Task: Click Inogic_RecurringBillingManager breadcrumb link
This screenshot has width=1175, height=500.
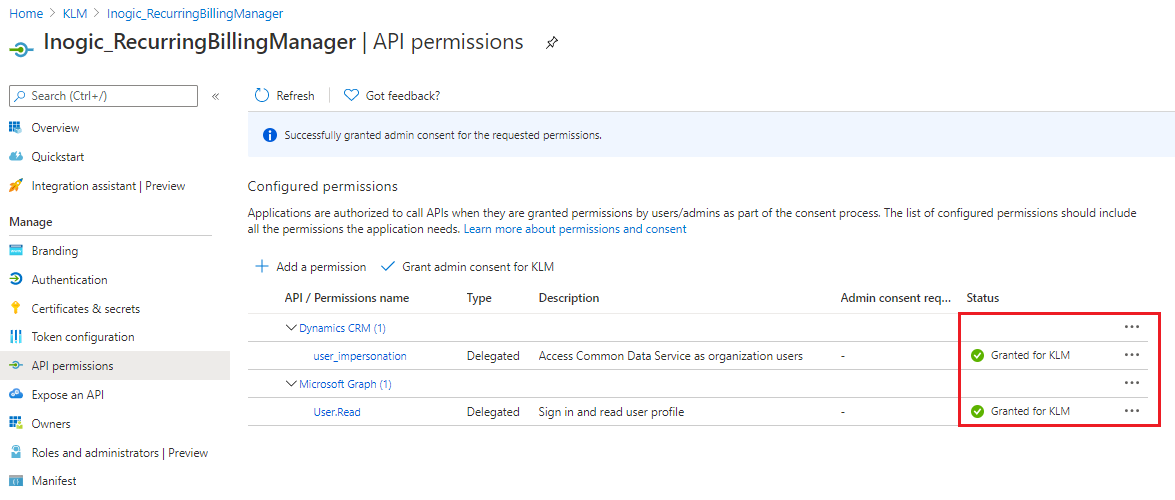Action: point(195,13)
